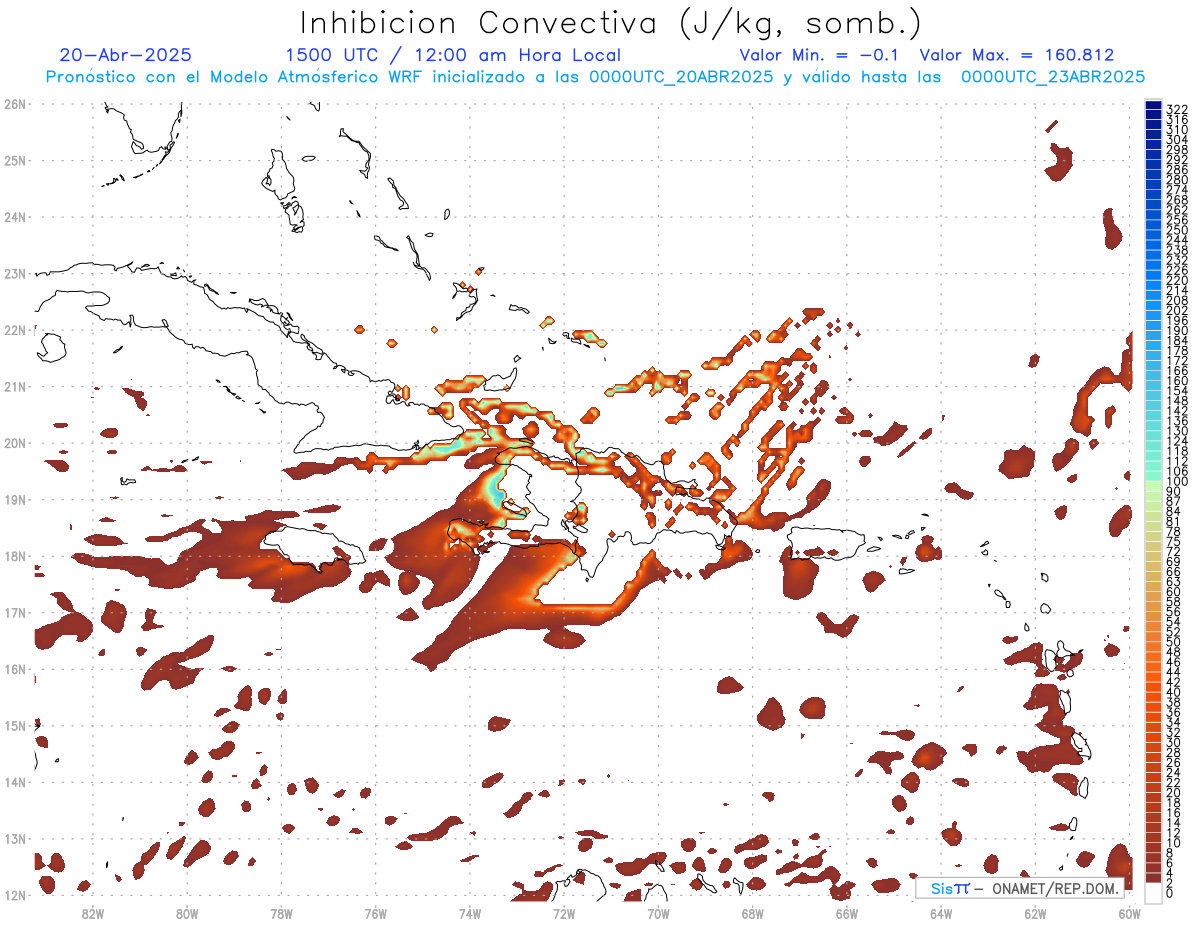Click the title 'Inhibicion Convectiva (J/kg, somb.)'

[611, 24]
